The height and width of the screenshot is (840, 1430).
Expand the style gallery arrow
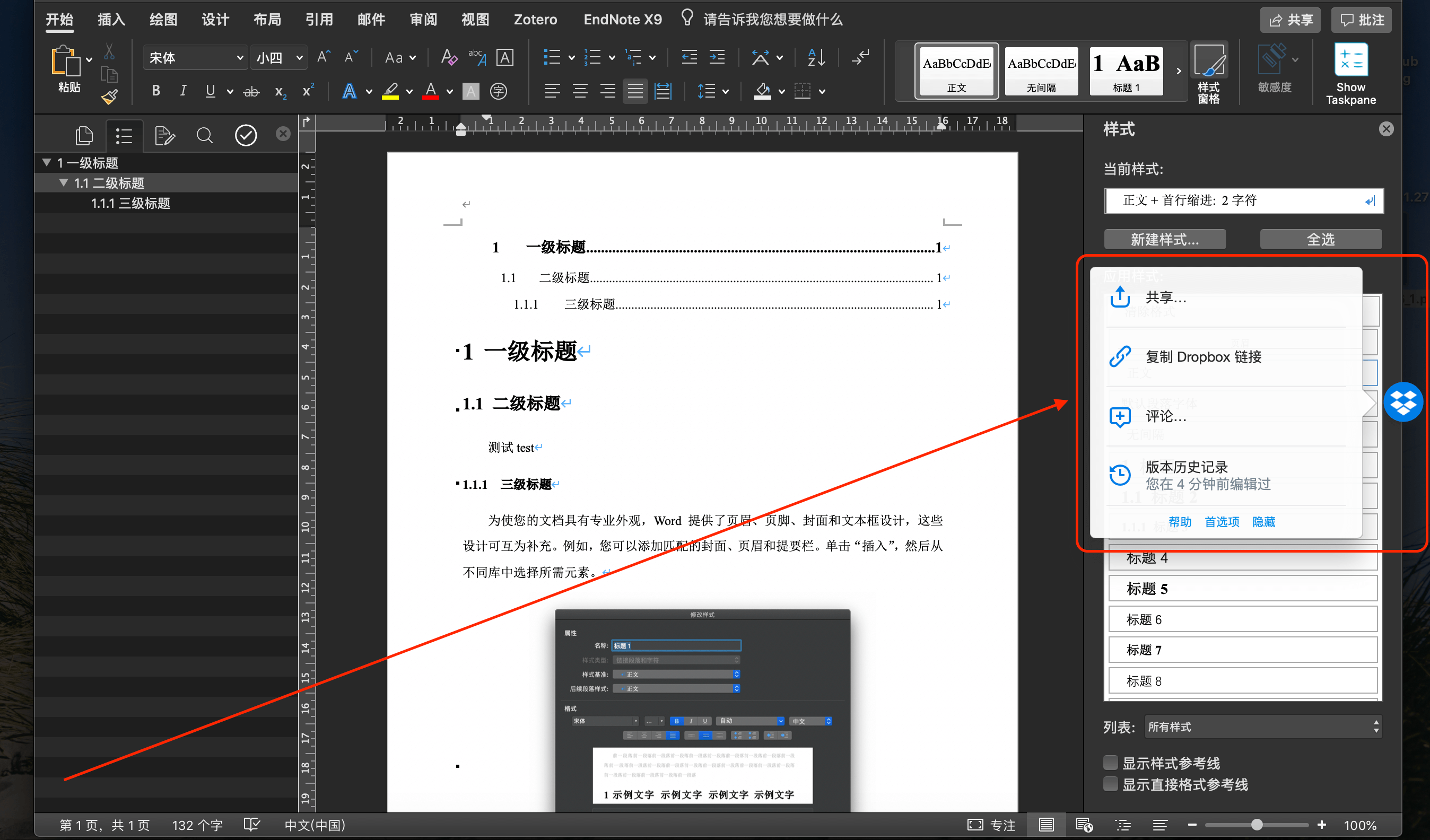(1179, 72)
